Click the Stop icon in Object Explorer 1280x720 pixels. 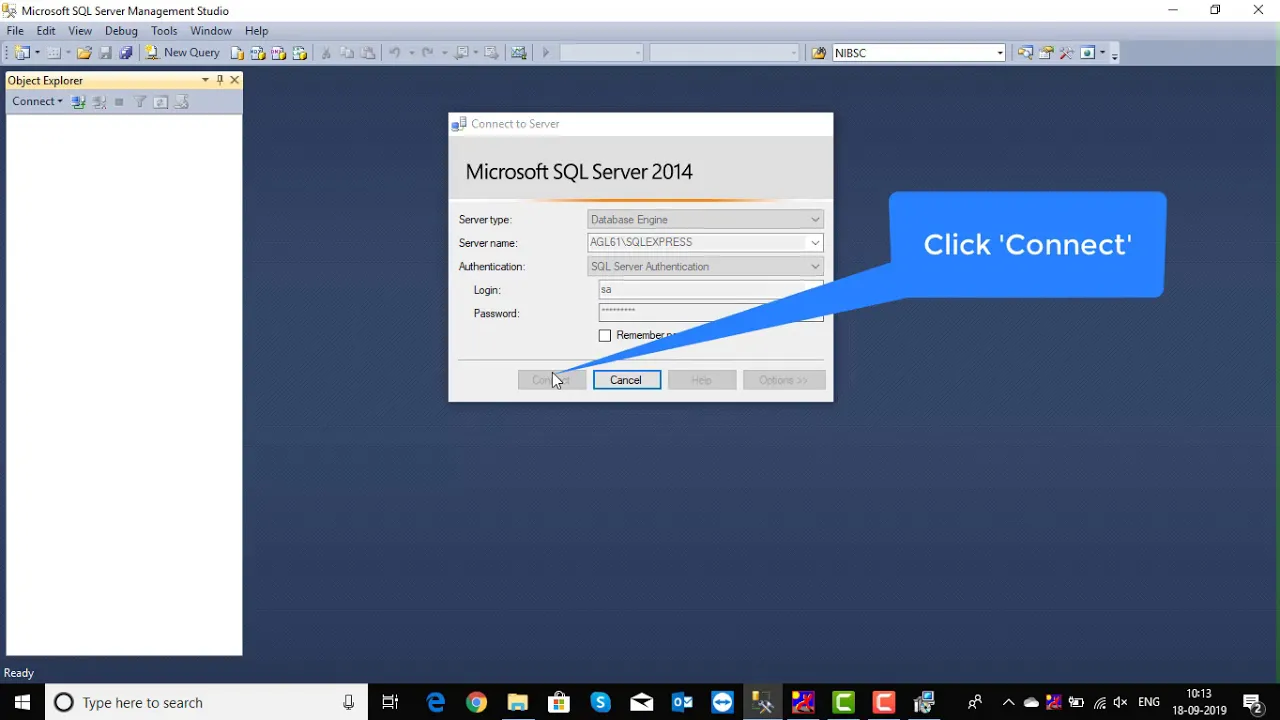pyautogui.click(x=119, y=102)
